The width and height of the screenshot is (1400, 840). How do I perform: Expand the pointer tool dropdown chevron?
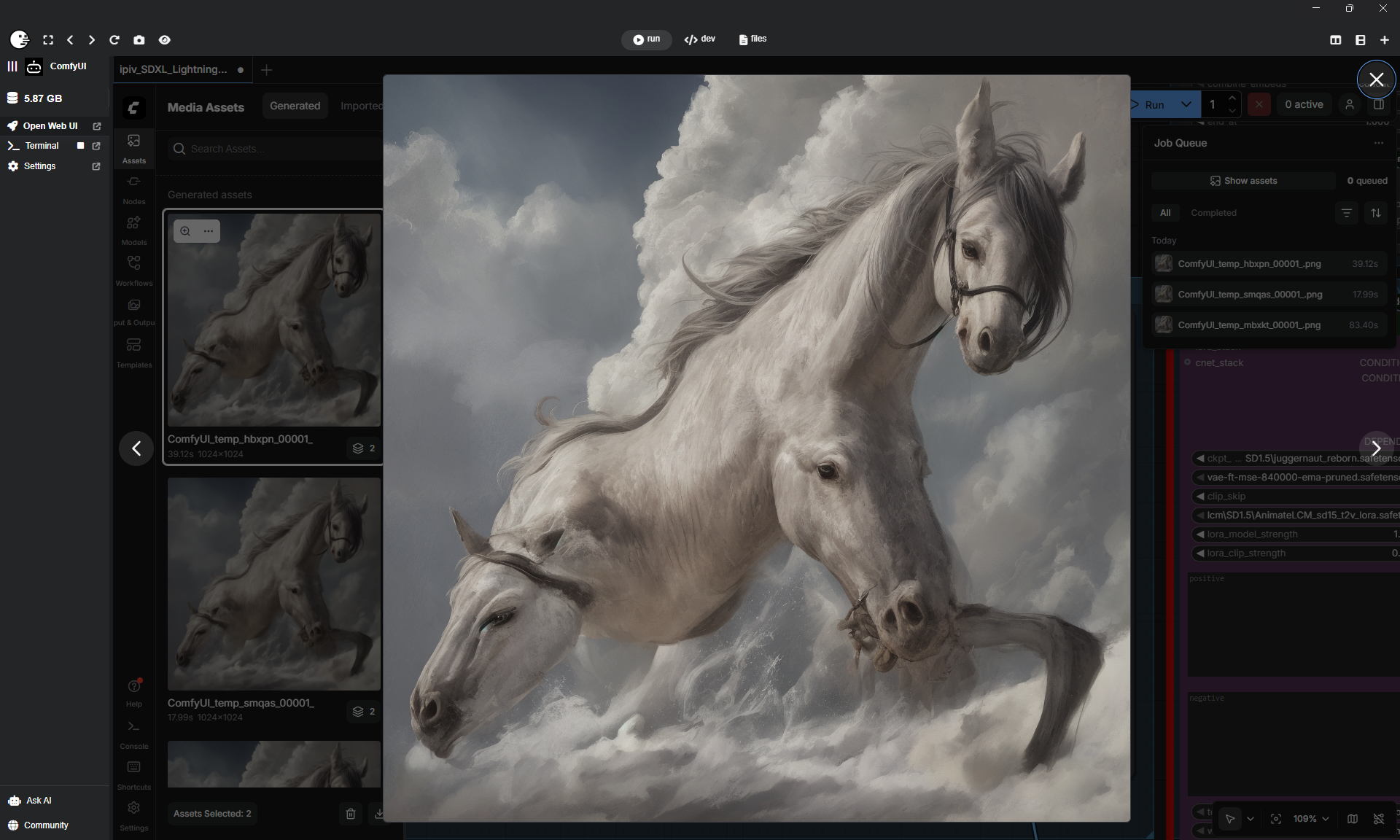tap(1250, 819)
